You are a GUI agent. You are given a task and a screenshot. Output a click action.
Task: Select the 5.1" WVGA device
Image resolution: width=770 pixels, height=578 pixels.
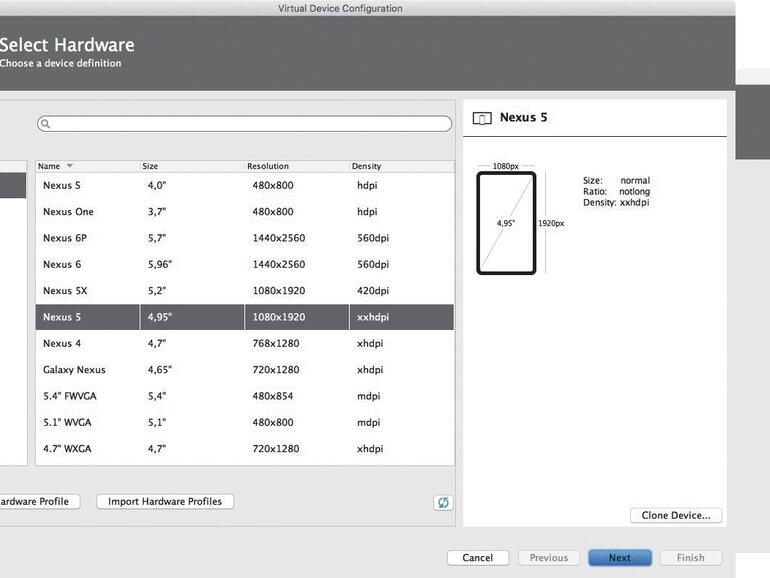tap(67, 423)
